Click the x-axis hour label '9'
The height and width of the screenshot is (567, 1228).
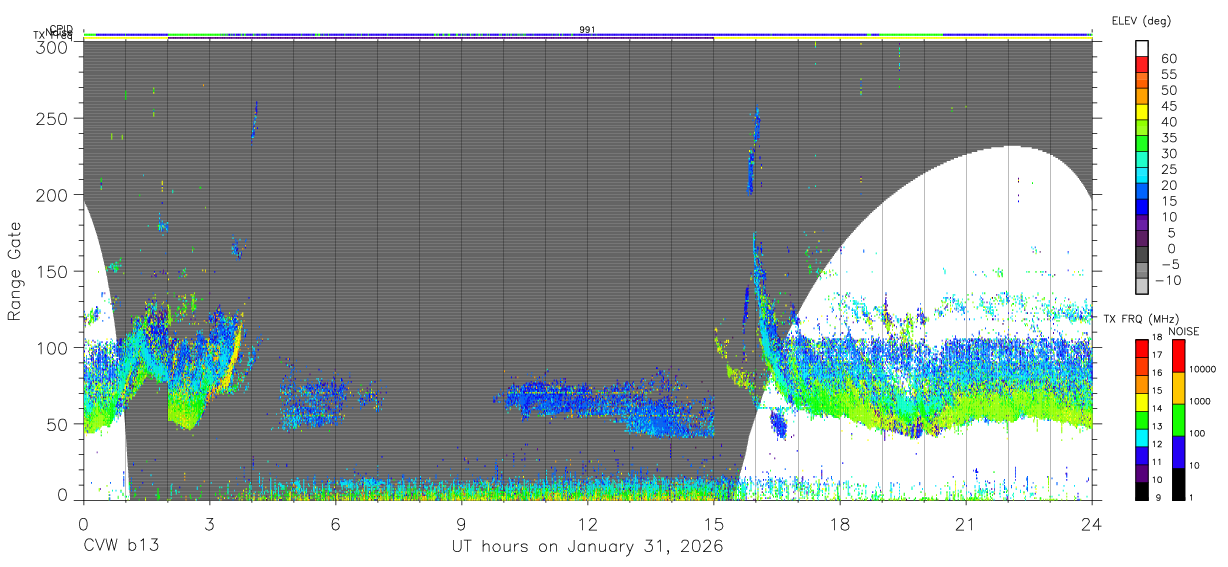pos(461,523)
